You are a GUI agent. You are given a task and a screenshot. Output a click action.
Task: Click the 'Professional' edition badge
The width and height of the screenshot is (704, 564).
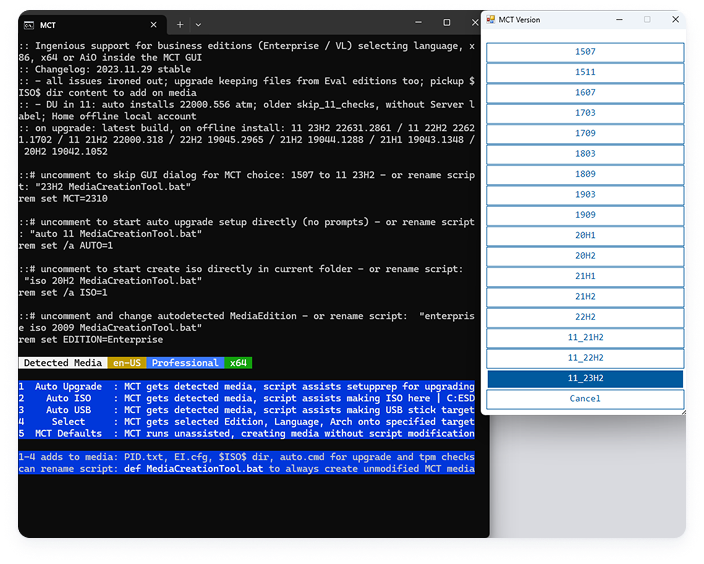pyautogui.click(x=185, y=363)
